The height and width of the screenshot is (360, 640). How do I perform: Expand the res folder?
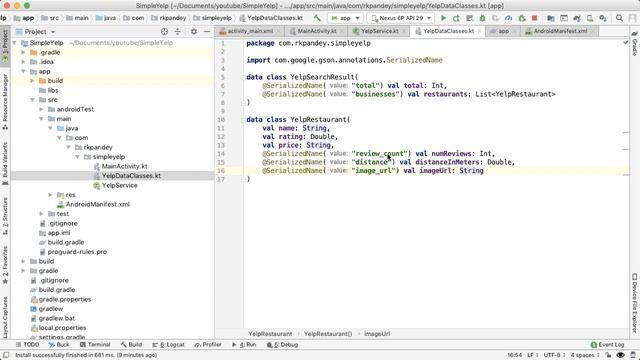tap(50, 195)
